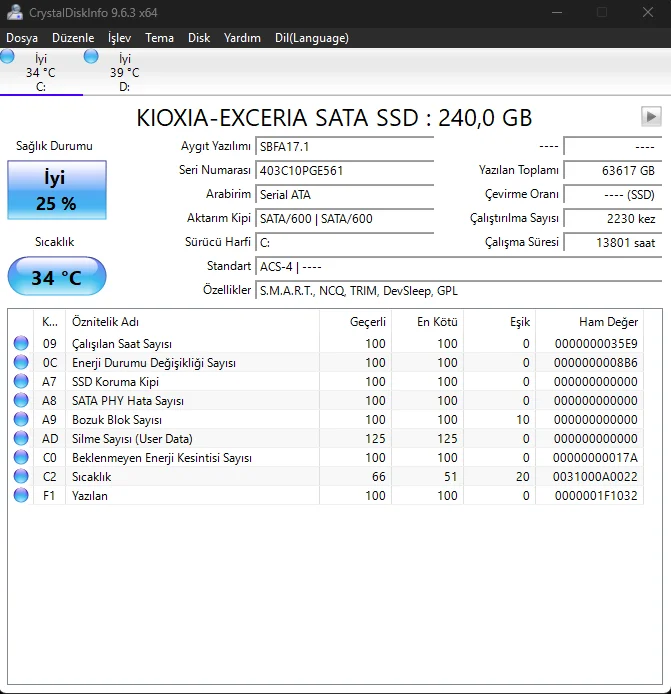Click status orb for Sıcaklık attribute row
The width and height of the screenshot is (671, 694).
[21, 477]
